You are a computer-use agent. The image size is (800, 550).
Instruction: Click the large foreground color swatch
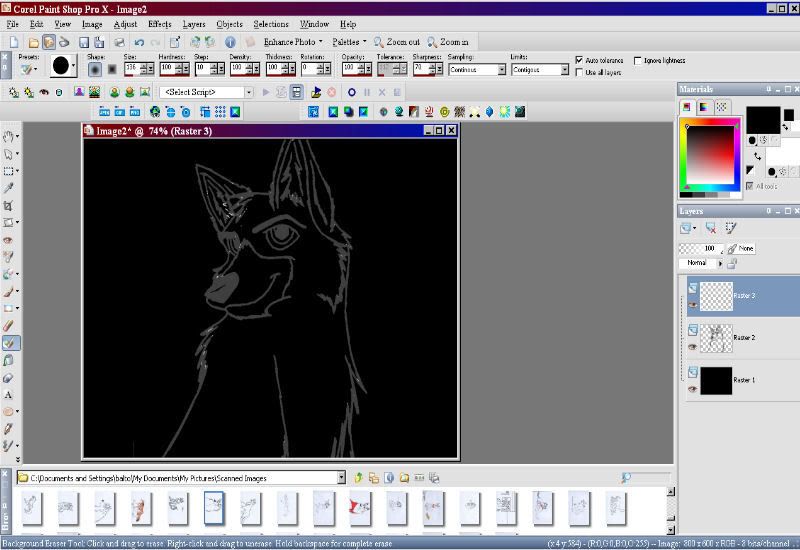(763, 120)
